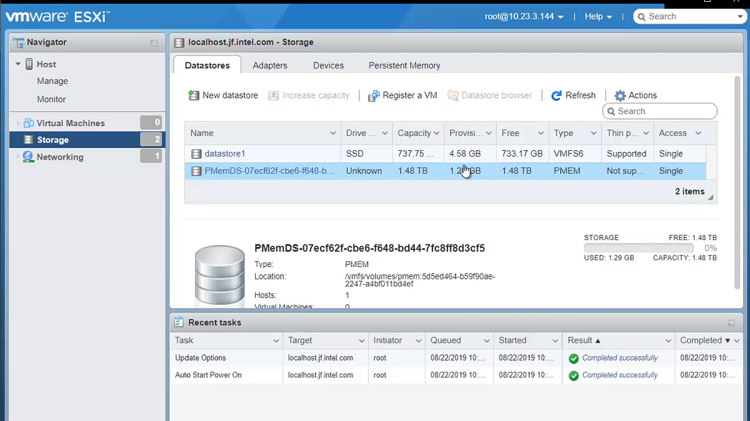
Task: Minimize the Navigator panel
Action: click(154, 43)
